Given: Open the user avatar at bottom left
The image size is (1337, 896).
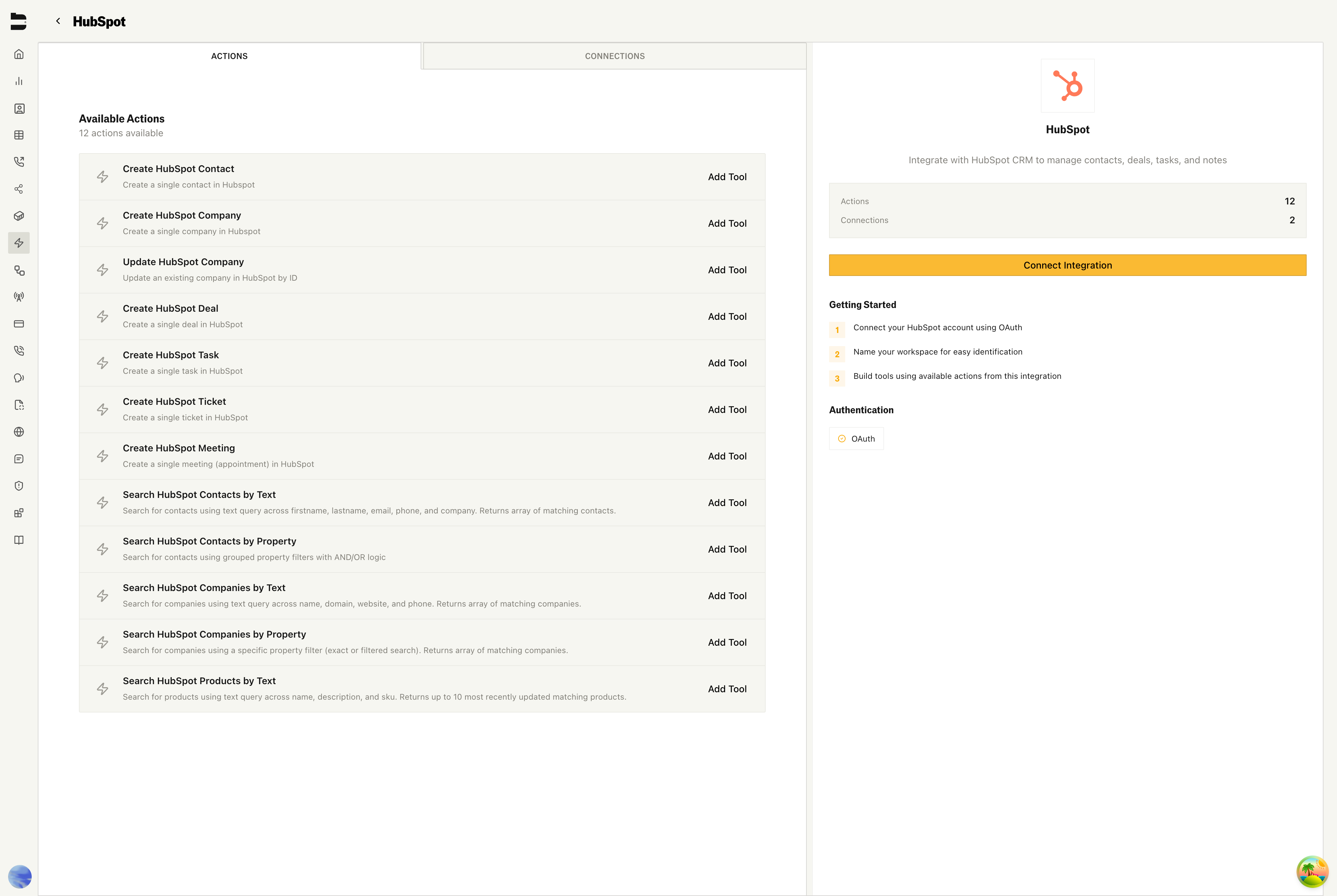Looking at the screenshot, I should pos(20,876).
